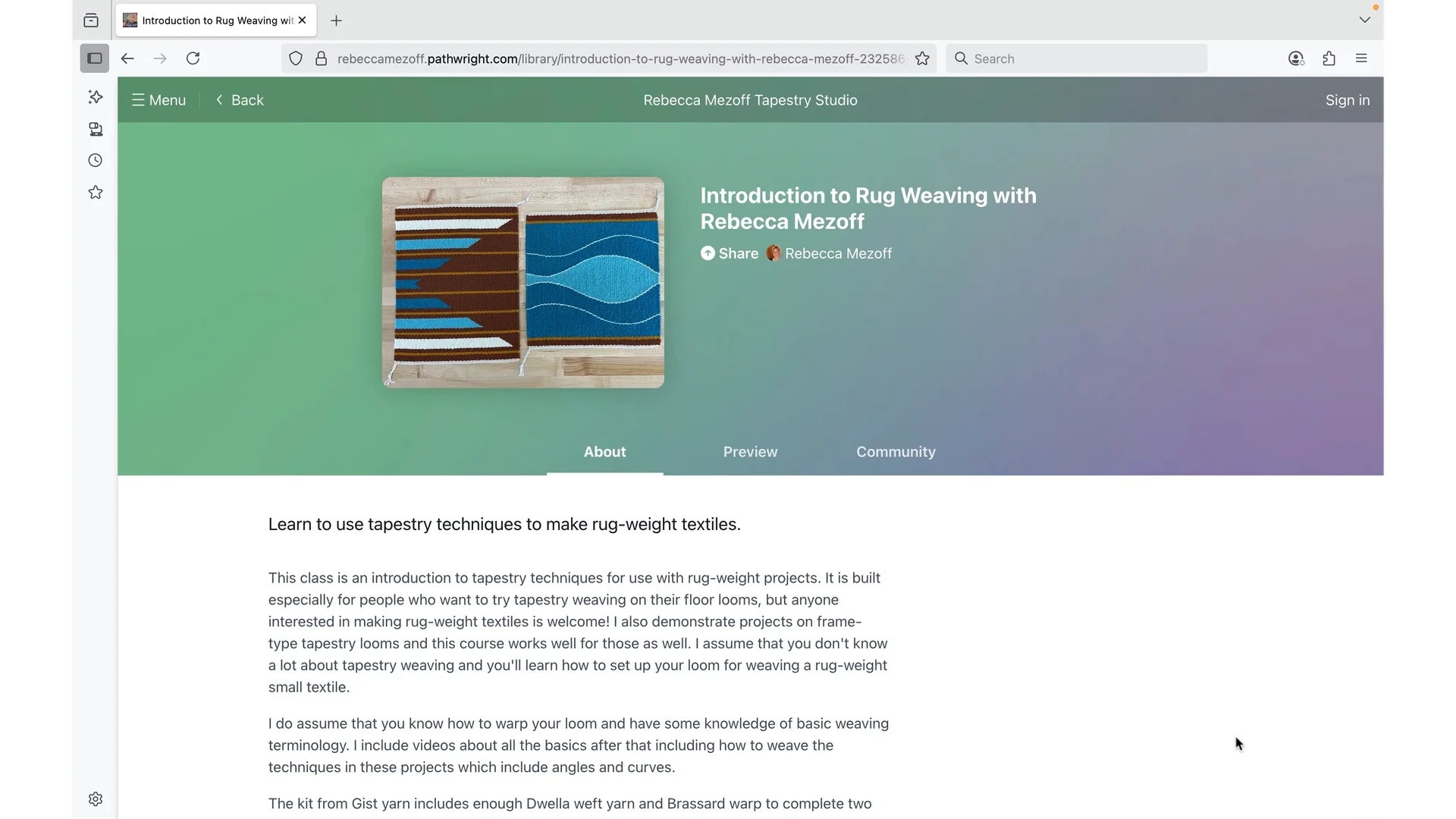
Task: Open browsing history in the sidebar
Action: [96, 161]
